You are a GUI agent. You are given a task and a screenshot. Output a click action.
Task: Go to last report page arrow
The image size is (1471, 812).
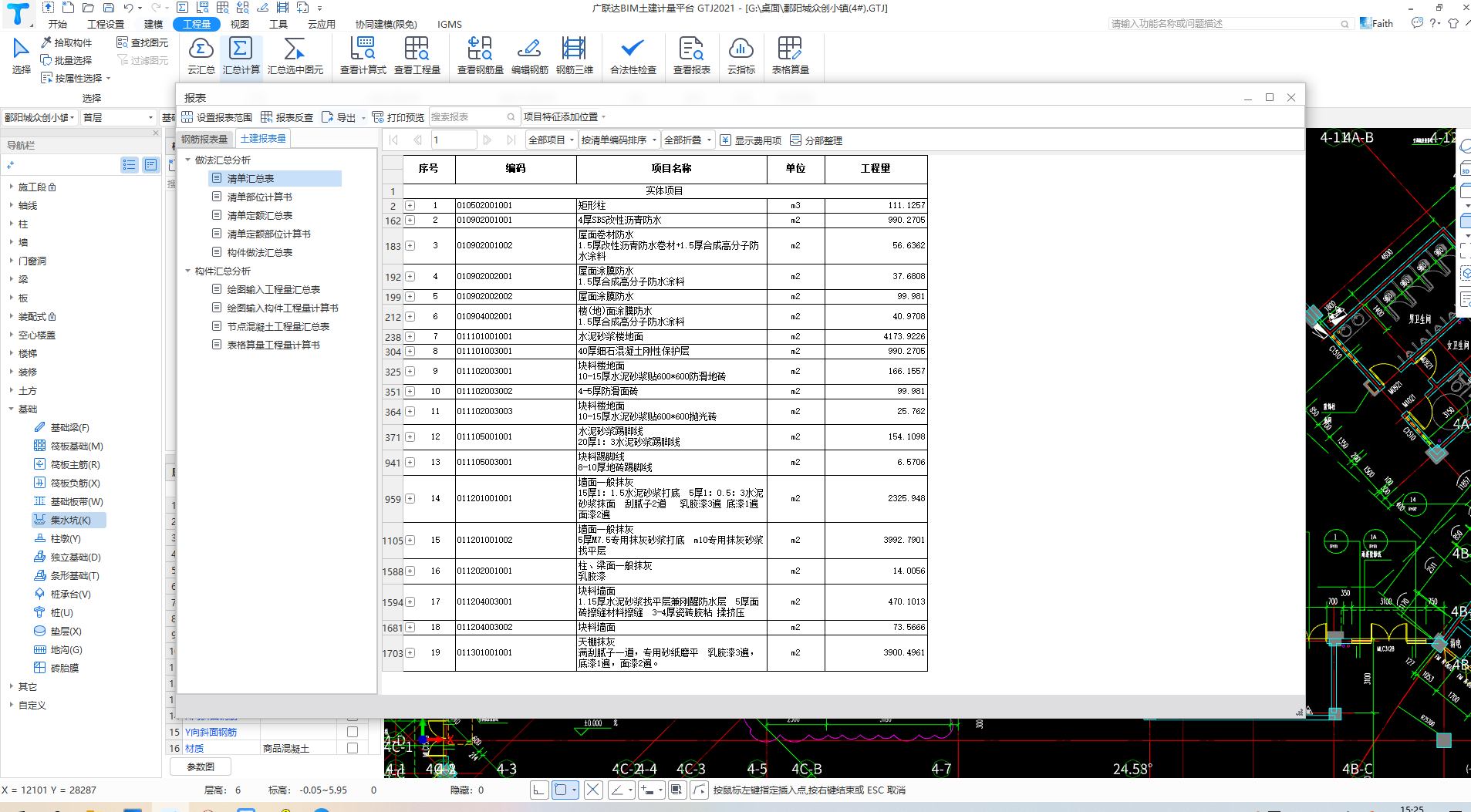pos(511,140)
